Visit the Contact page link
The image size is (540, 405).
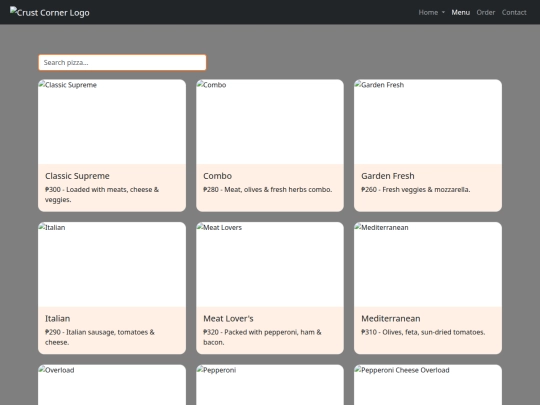[514, 12]
